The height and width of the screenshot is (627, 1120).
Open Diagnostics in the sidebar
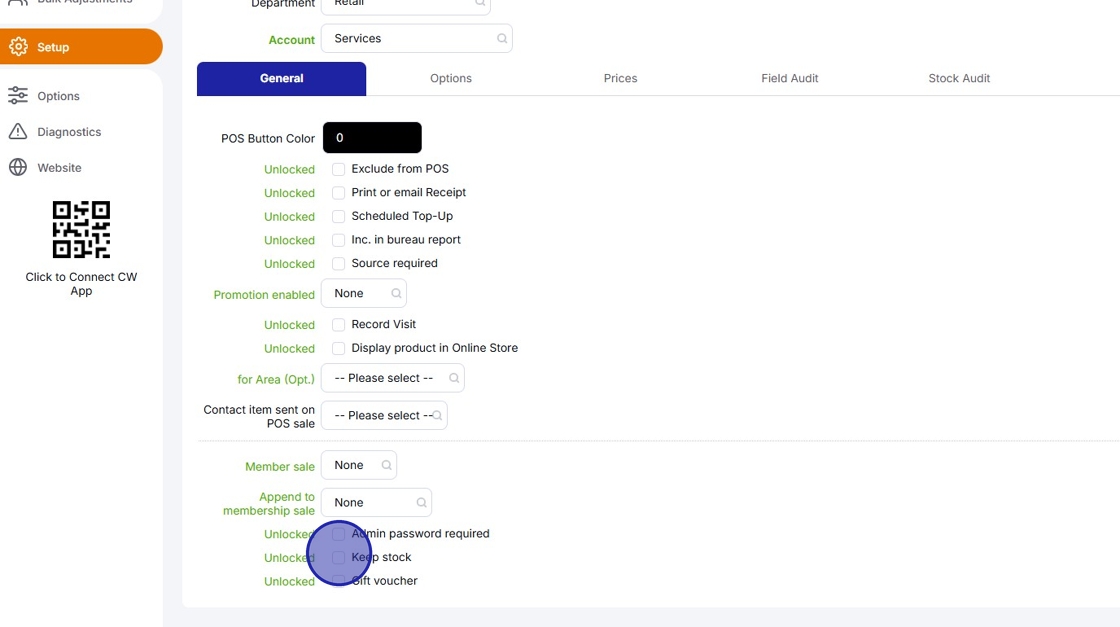69,131
